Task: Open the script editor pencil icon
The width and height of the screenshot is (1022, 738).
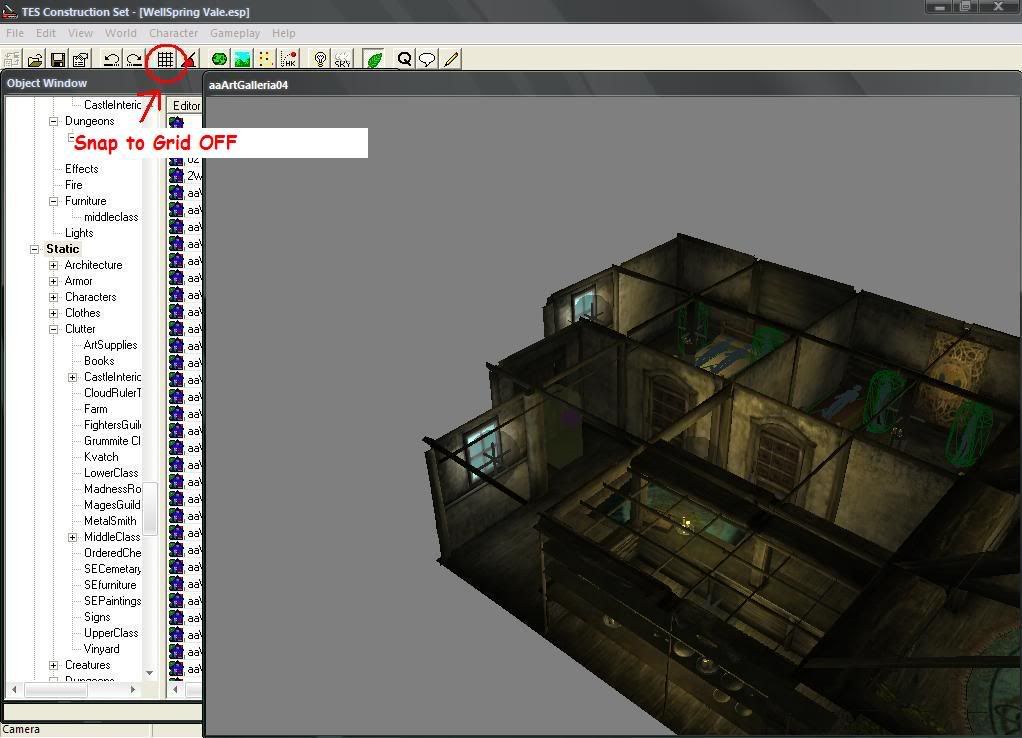Action: (x=449, y=58)
